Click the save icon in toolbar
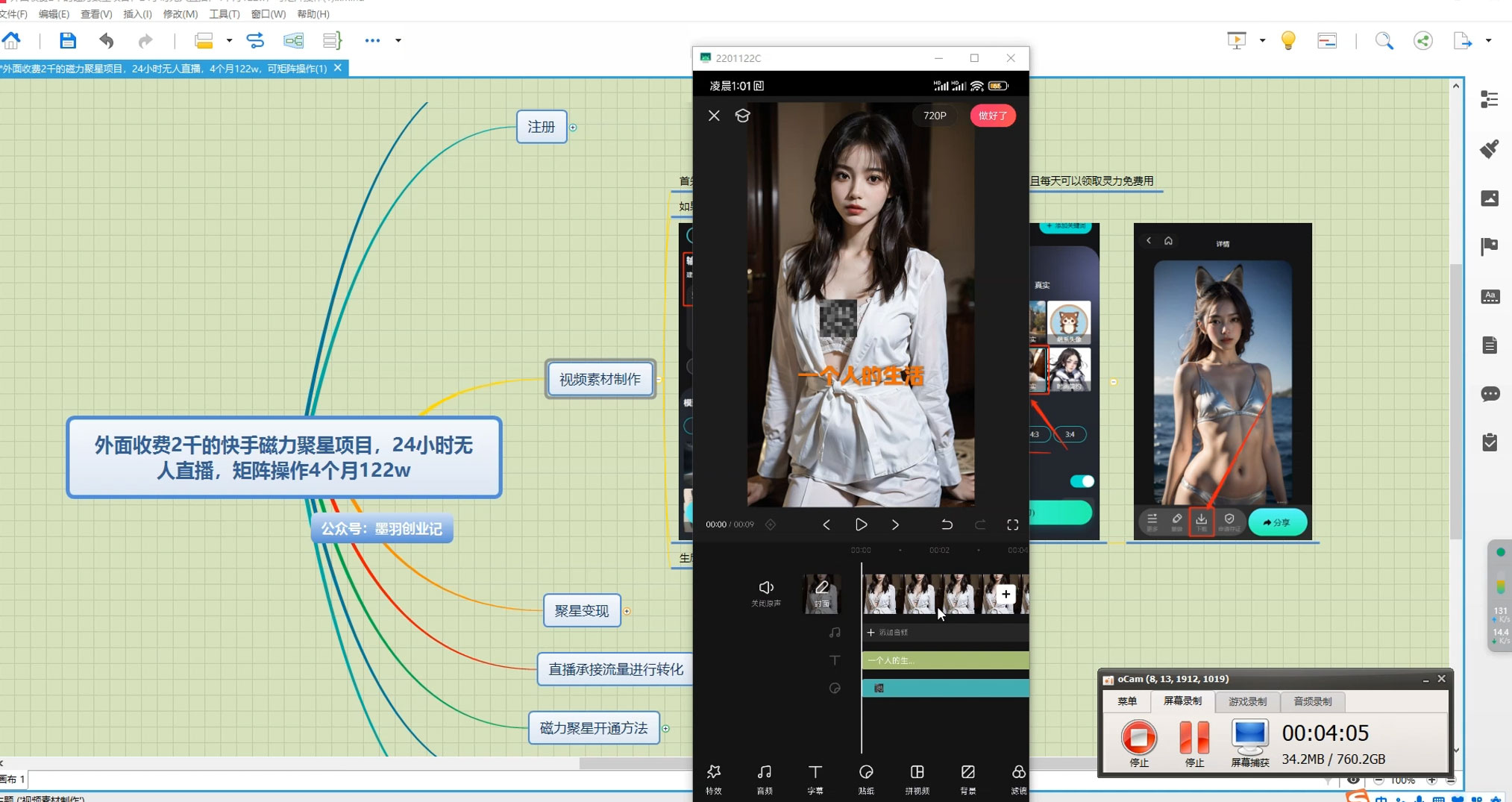Screen dimensions: 1512x802 [x=68, y=40]
